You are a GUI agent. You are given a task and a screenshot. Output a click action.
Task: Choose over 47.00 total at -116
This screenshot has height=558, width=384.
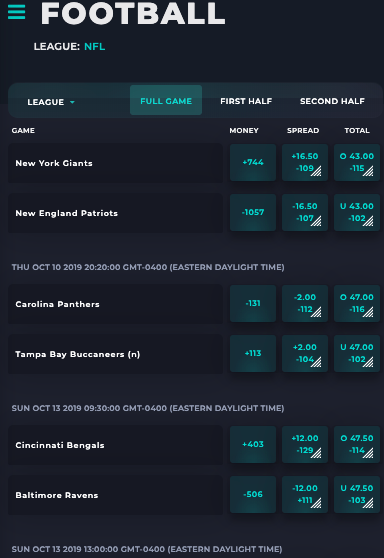point(357,304)
